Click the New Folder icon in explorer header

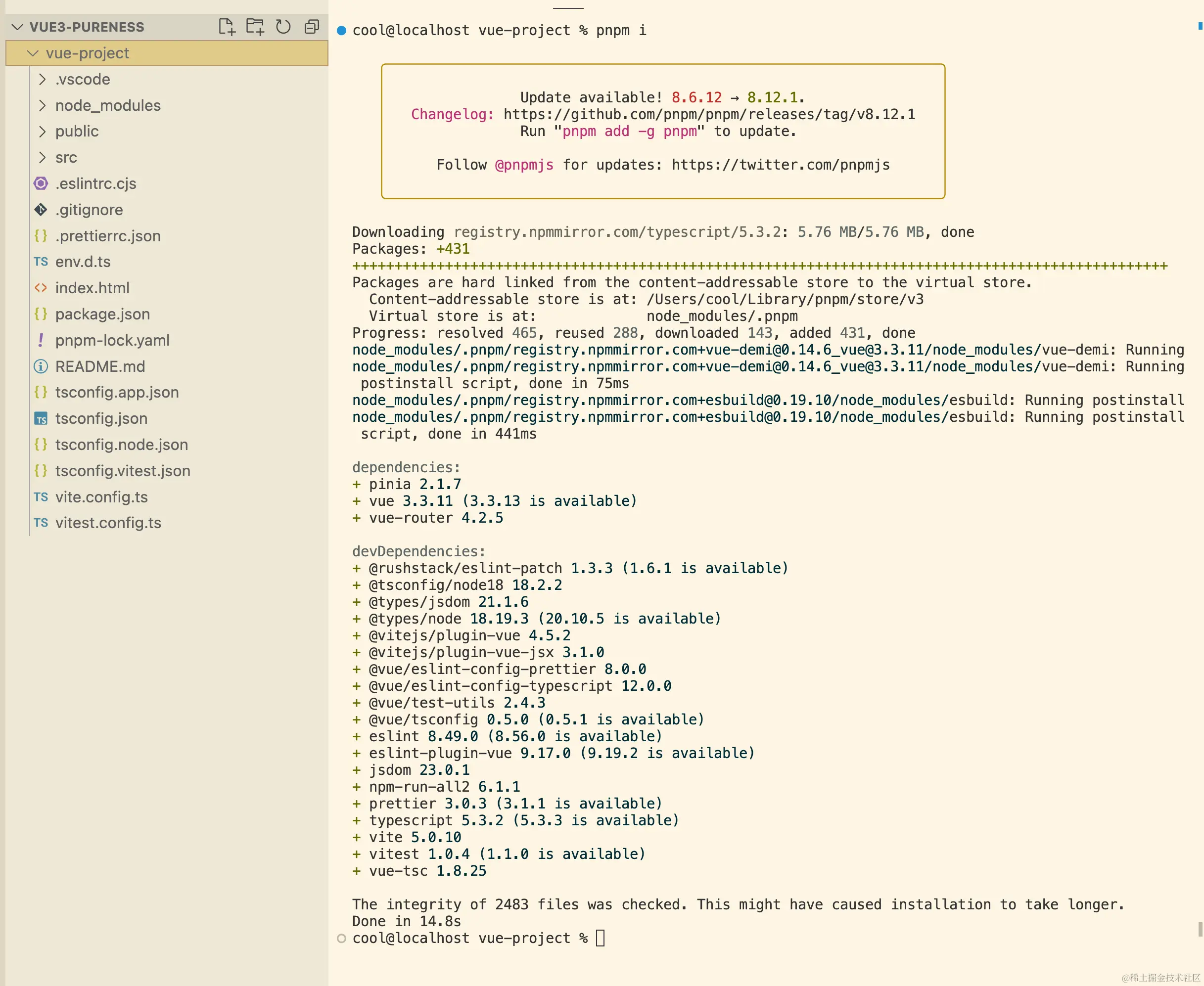255,27
